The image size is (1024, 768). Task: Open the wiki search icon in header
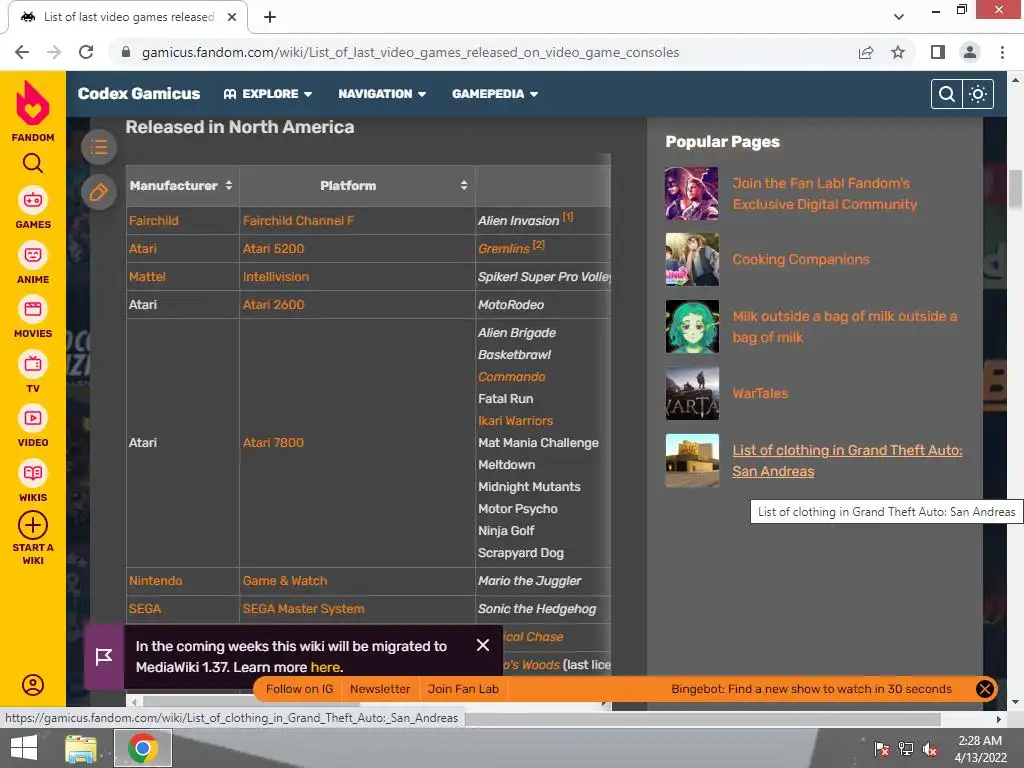click(x=946, y=94)
